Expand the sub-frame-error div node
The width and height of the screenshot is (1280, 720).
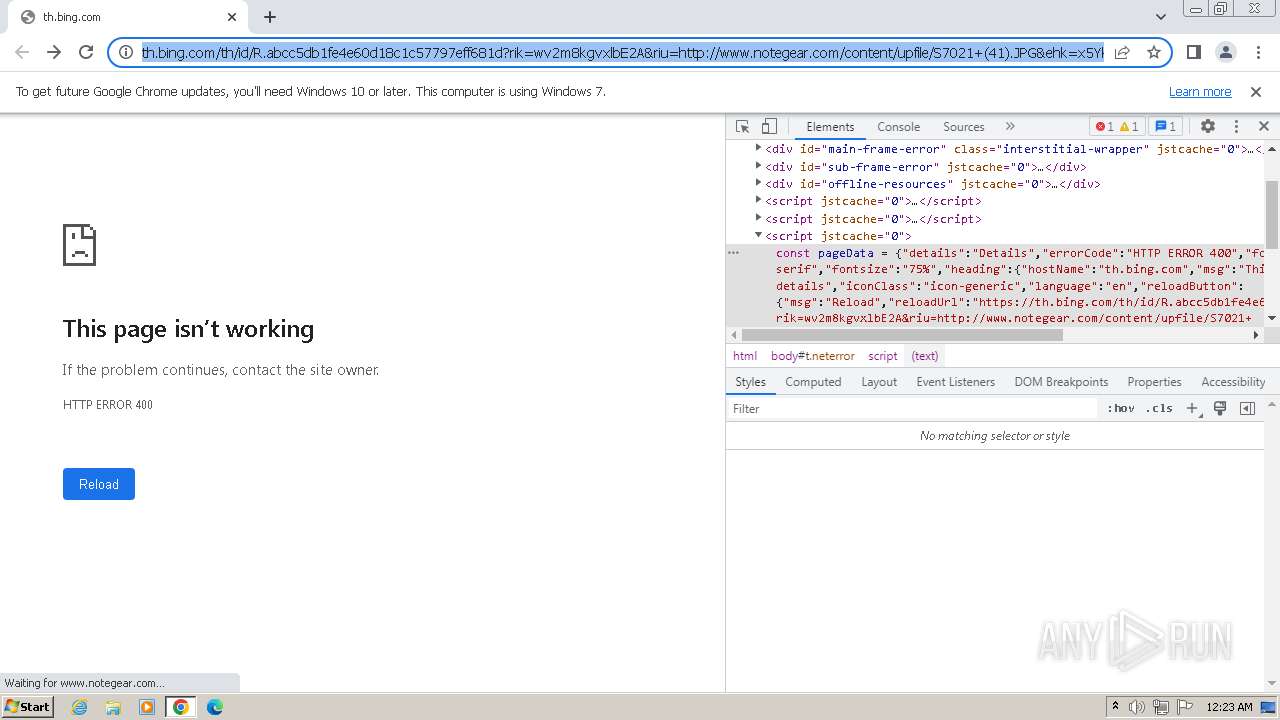point(758,166)
